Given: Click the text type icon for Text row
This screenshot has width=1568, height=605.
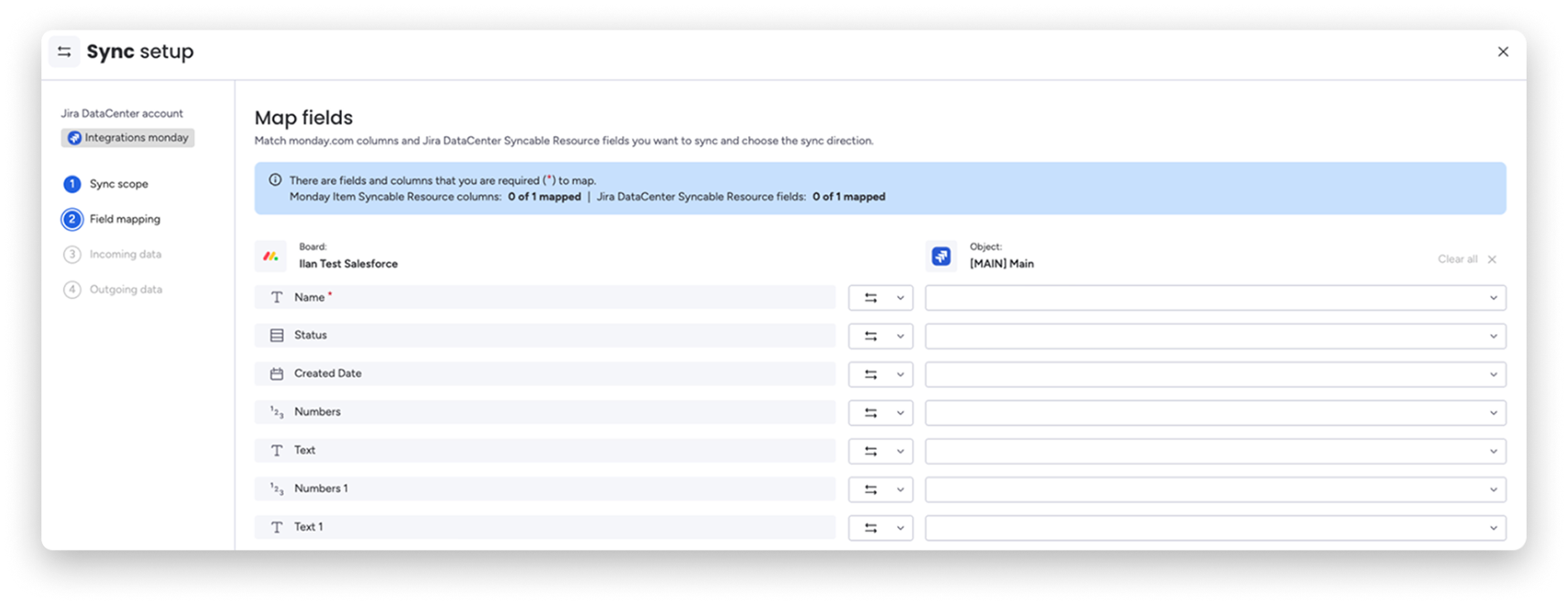Looking at the screenshot, I should click(277, 451).
